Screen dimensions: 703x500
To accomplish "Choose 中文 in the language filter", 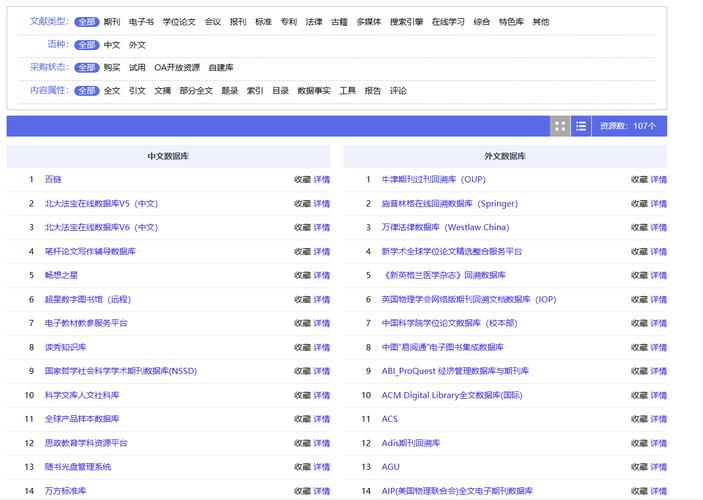I will (x=112, y=45).
